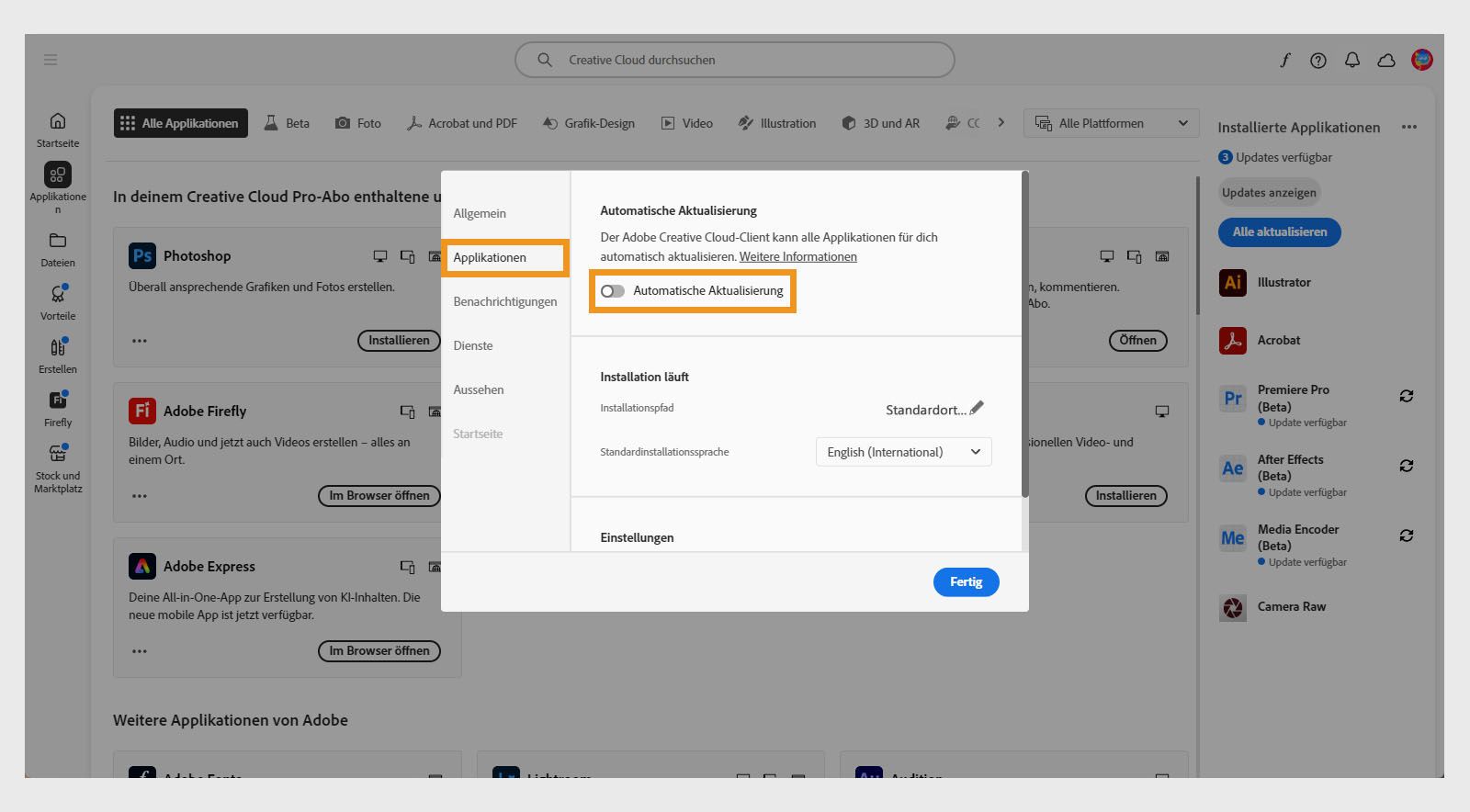
Task: Click the preferences dialog scrollbar
Action: point(1025,335)
